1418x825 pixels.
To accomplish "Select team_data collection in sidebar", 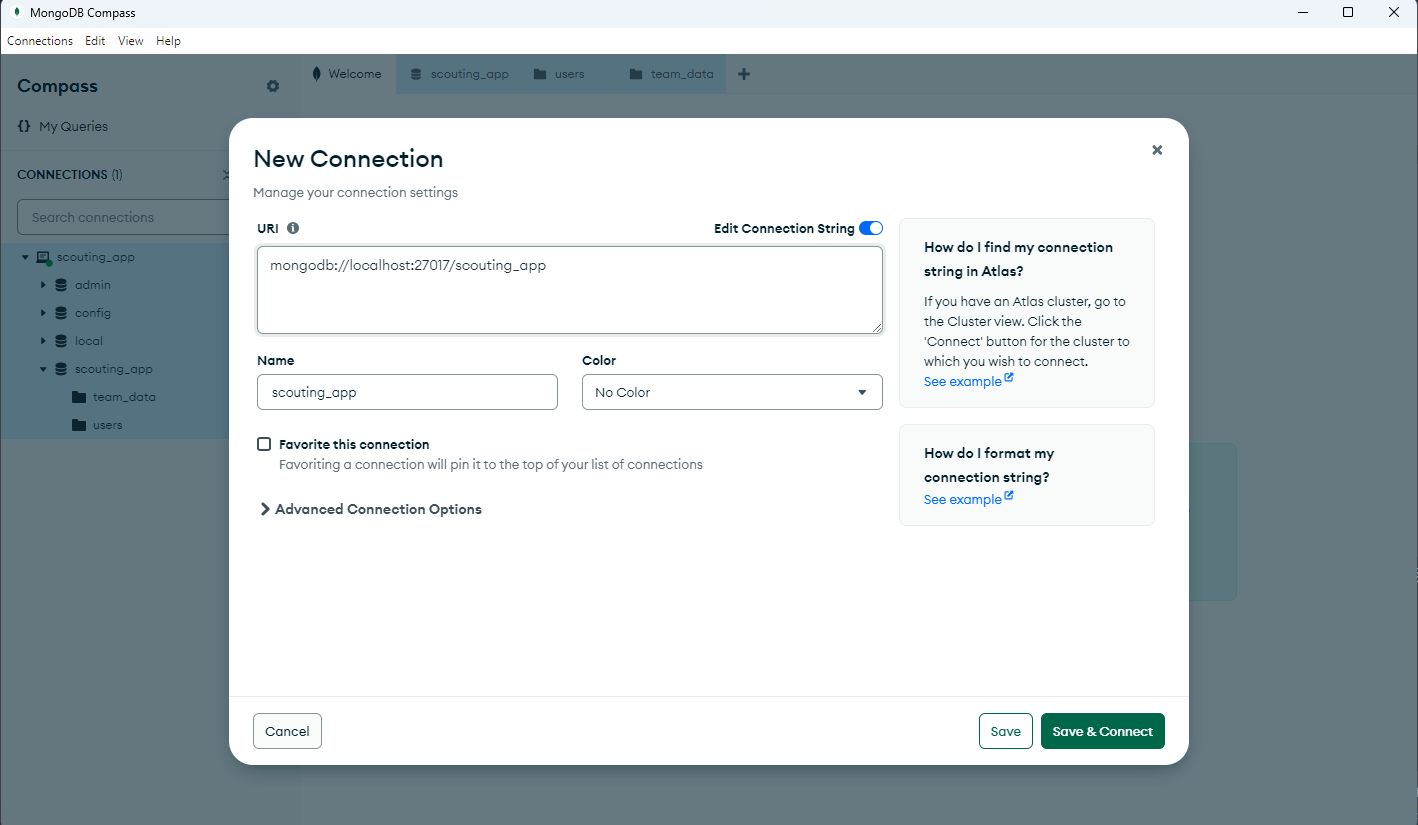I will (124, 397).
